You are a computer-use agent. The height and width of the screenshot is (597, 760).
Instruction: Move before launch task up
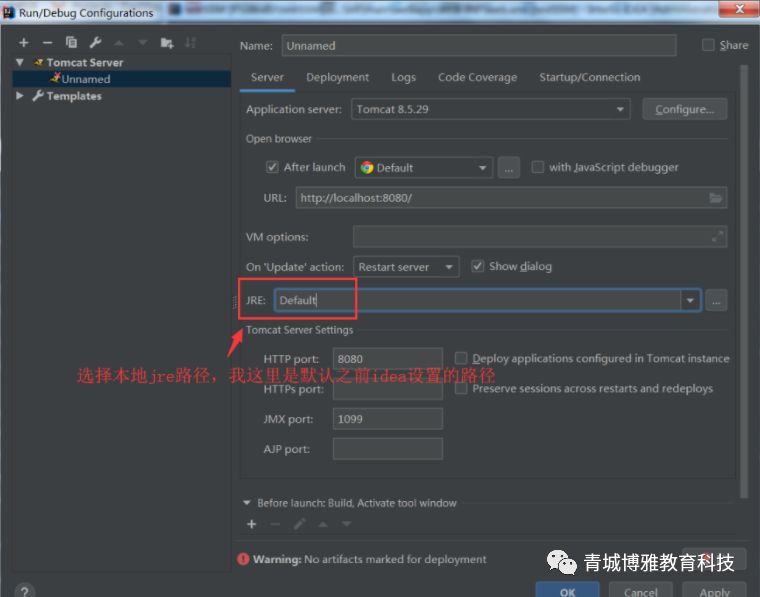[323, 524]
